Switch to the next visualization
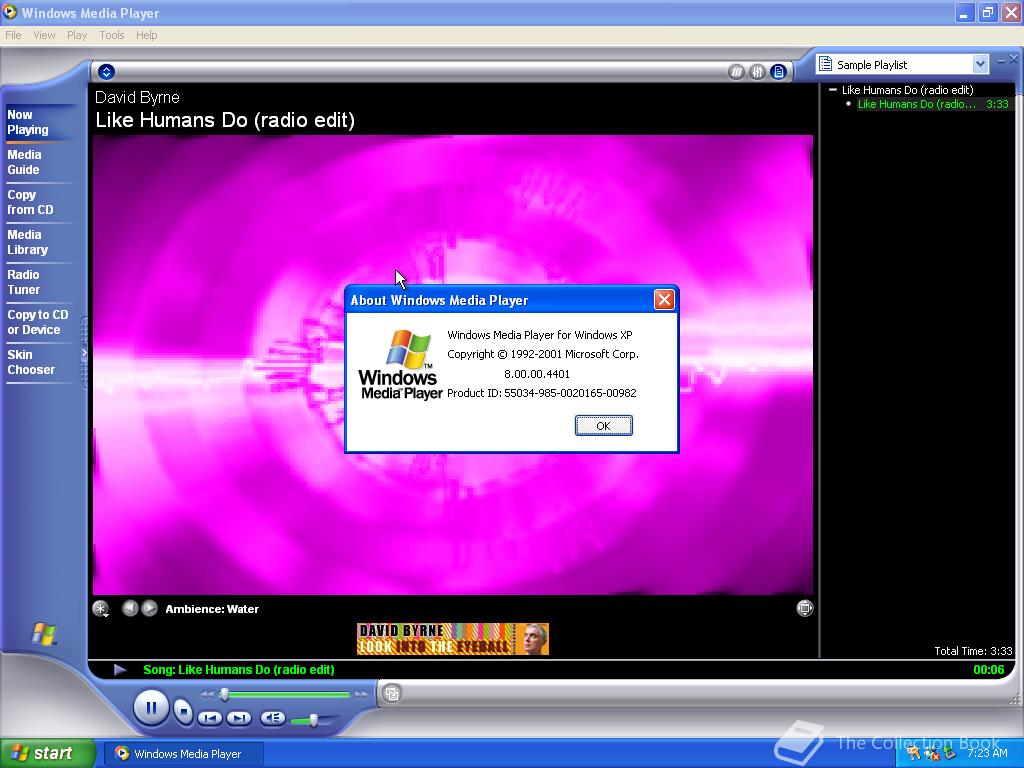 click(x=150, y=608)
